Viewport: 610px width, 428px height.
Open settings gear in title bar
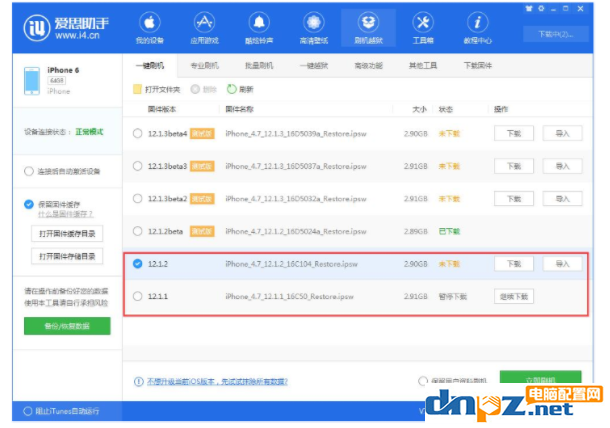pos(541,8)
